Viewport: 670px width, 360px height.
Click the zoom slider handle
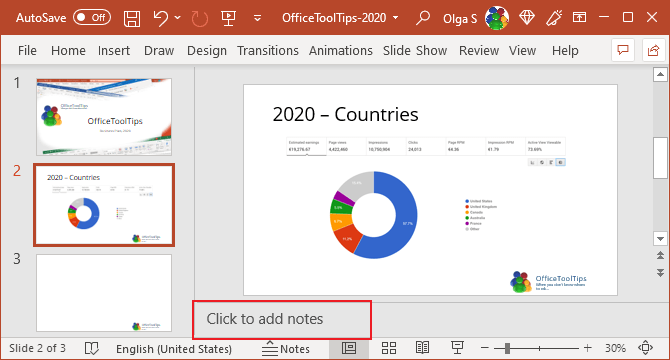pos(507,348)
